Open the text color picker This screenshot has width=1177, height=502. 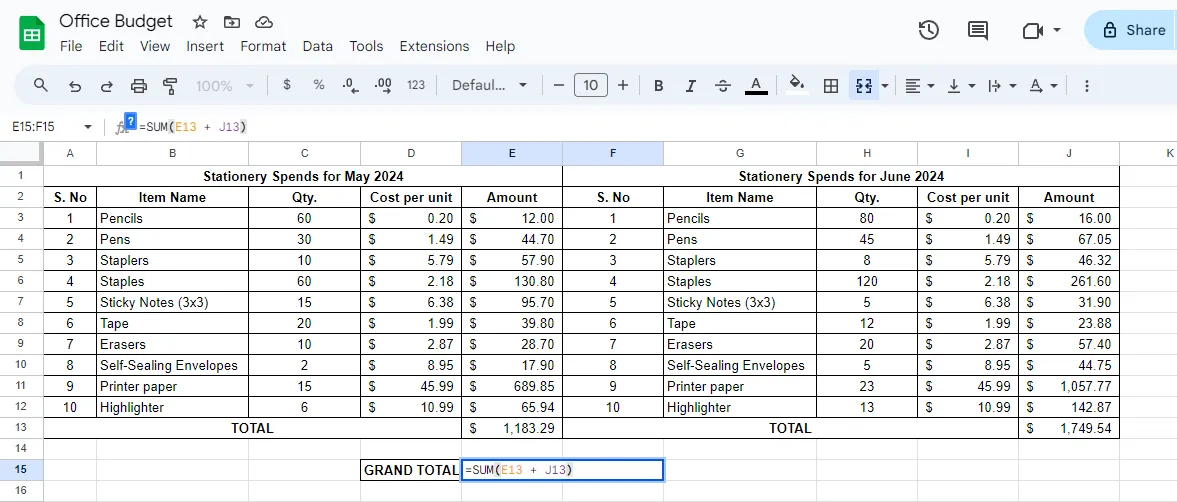[x=756, y=86]
